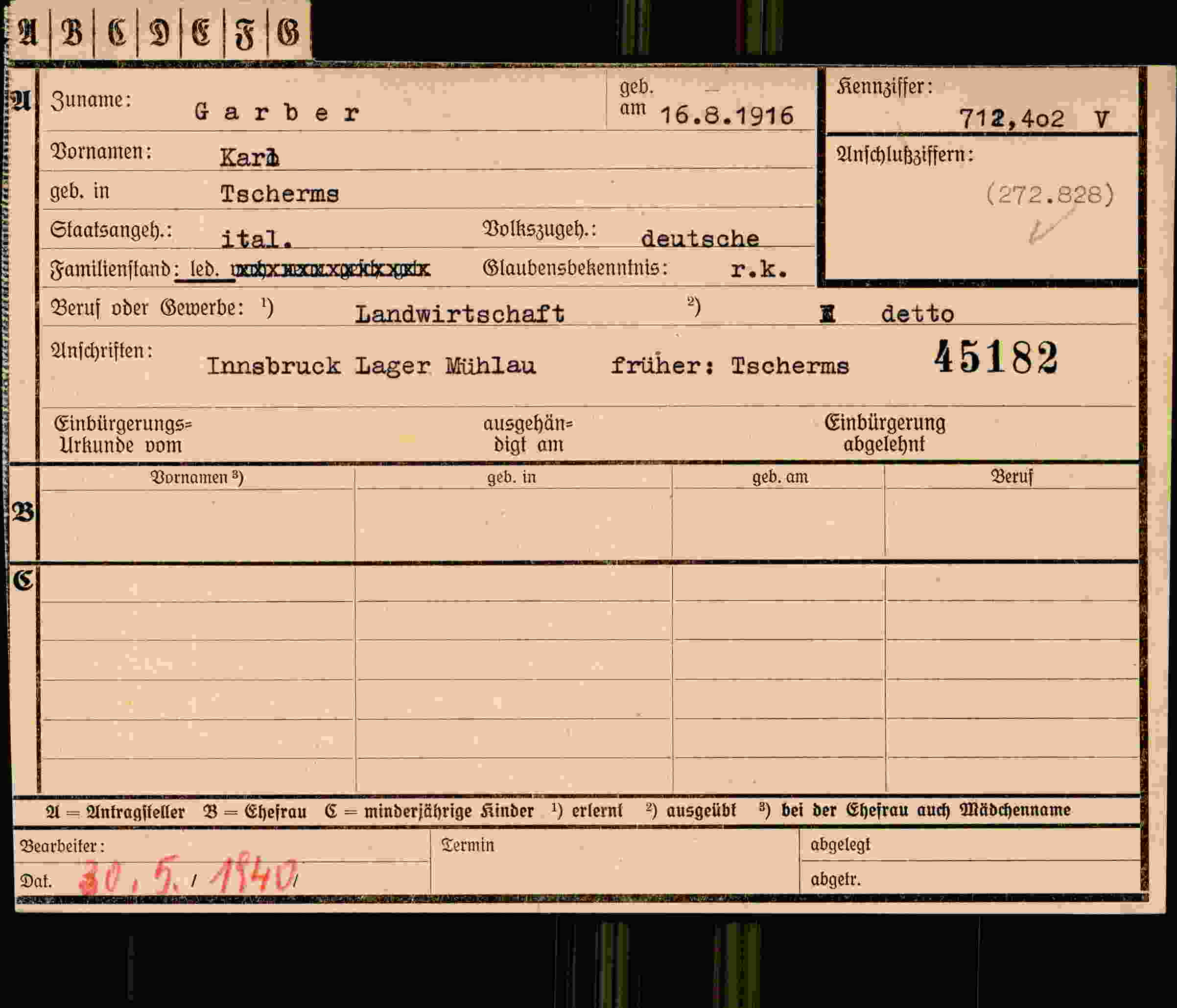This screenshot has width=1177, height=1008.
Task: Click the section A marker beside Zuname
Action: point(21,100)
